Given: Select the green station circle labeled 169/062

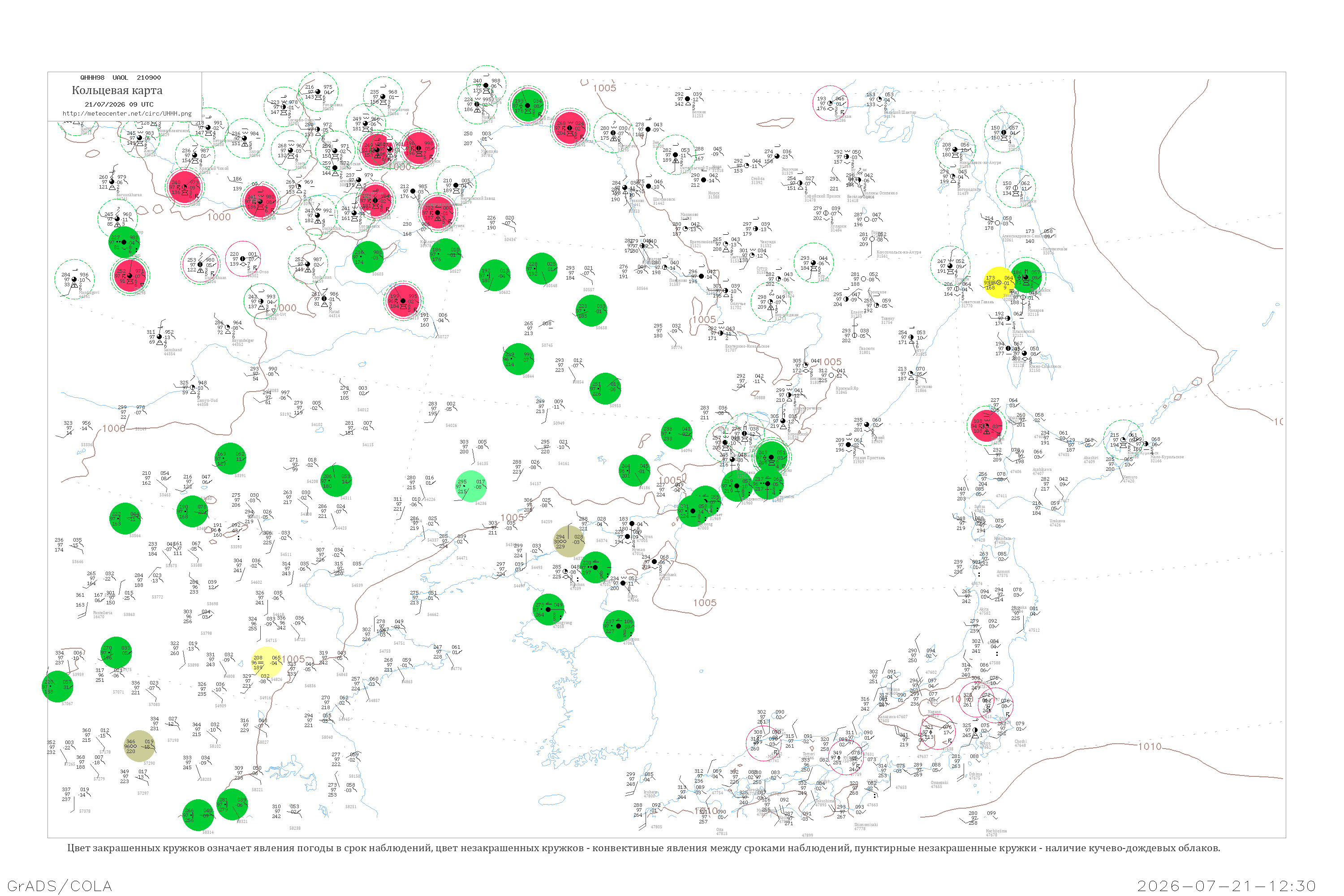Looking at the screenshot, I should pyautogui.click(x=230, y=458).
